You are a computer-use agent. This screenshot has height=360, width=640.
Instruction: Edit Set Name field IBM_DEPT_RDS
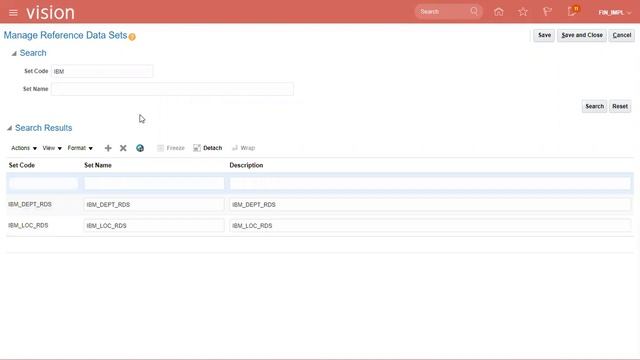tap(154, 204)
